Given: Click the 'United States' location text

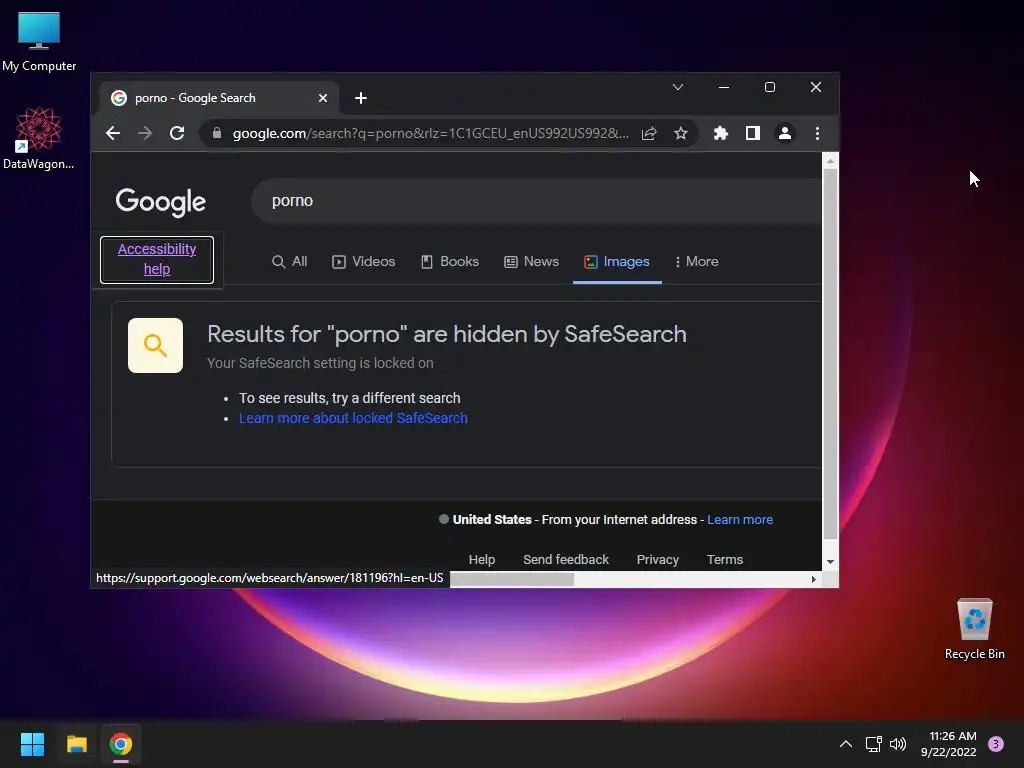Looking at the screenshot, I should (492, 520).
